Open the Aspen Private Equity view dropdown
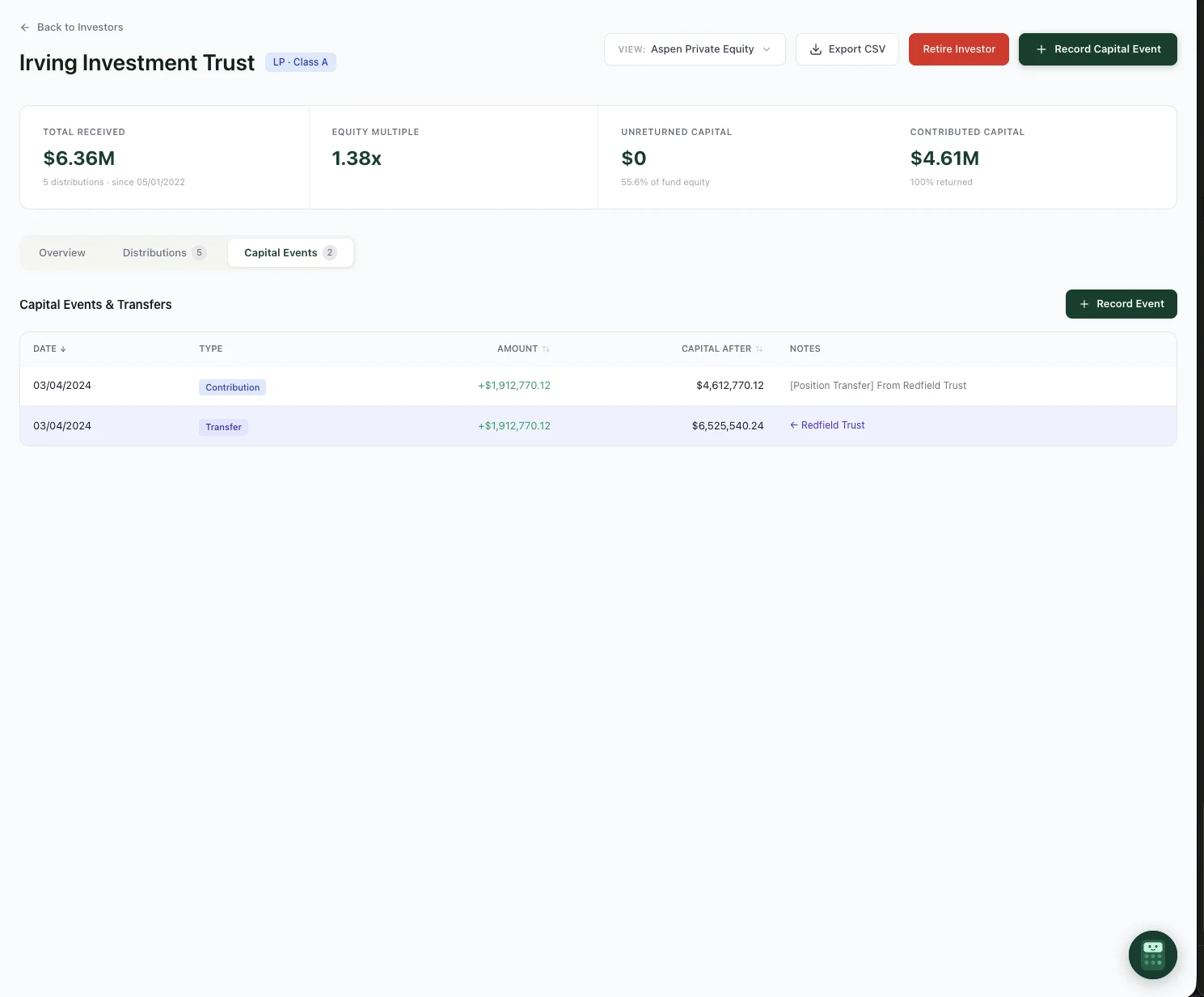The width and height of the screenshot is (1204, 997). (x=694, y=49)
